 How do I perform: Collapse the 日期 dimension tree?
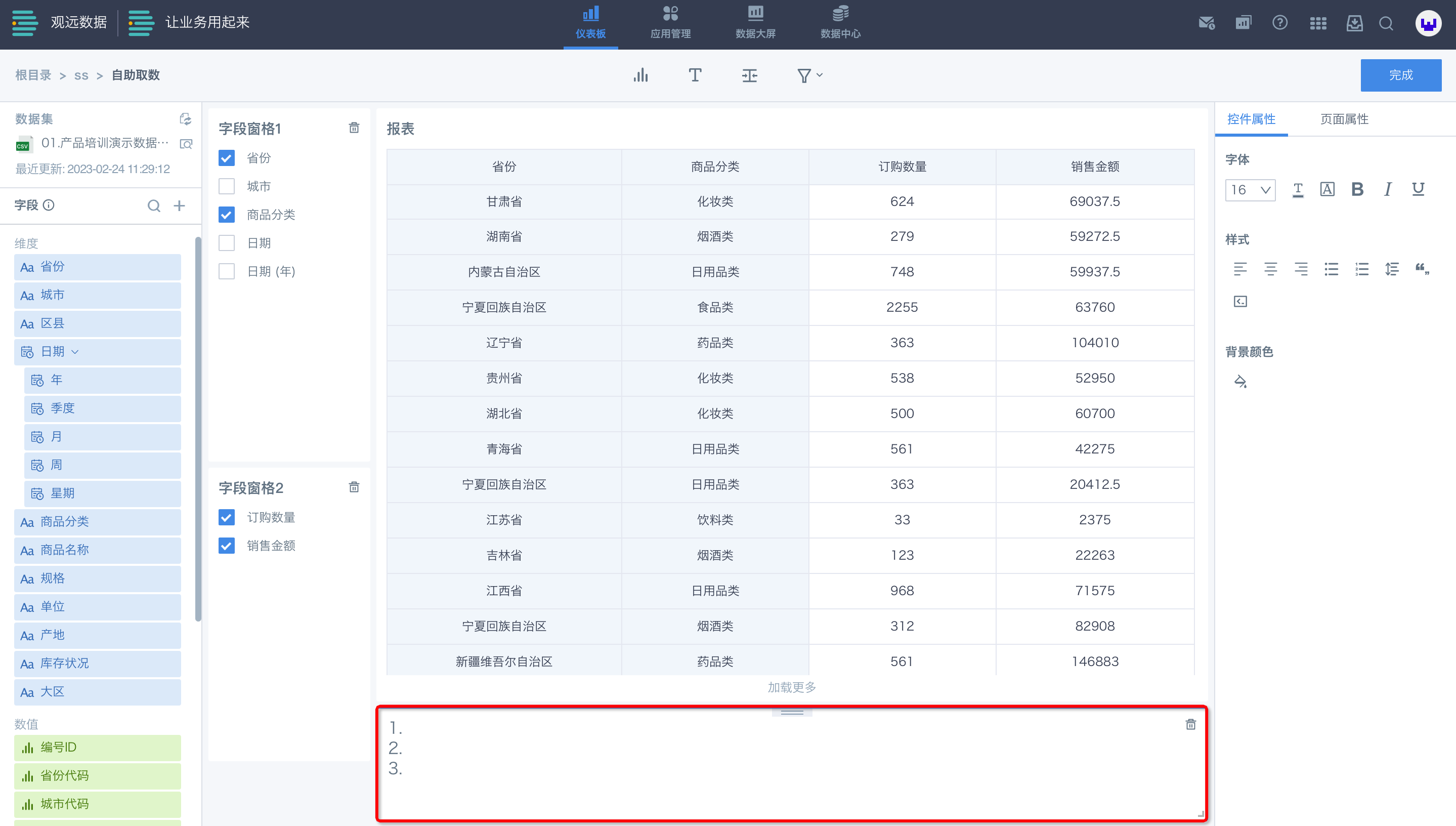(x=75, y=352)
